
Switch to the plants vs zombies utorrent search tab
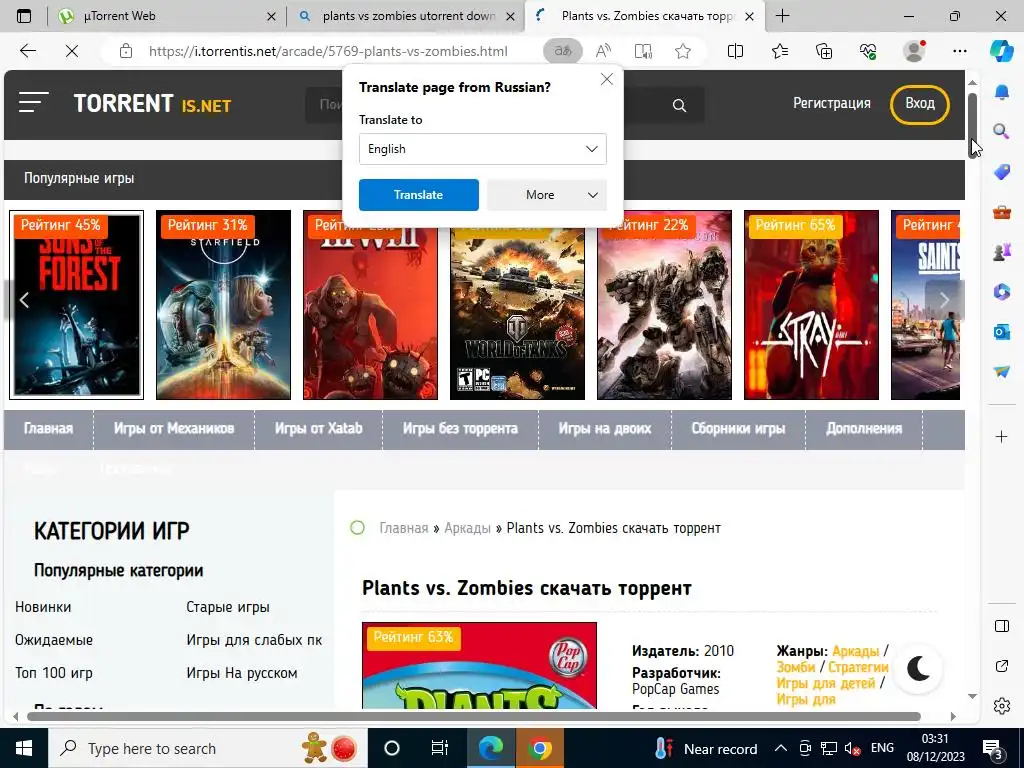(405, 16)
